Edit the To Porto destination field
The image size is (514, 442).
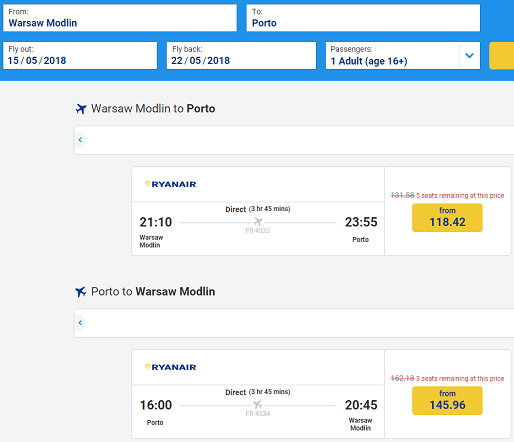click(x=363, y=18)
